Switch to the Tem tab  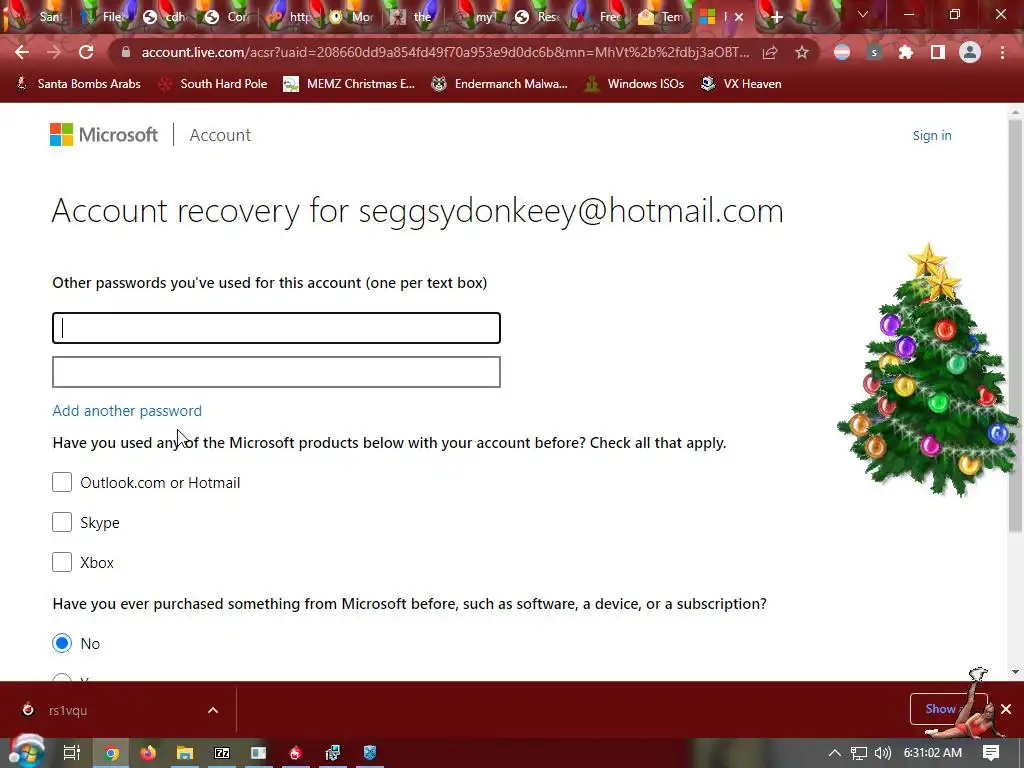[662, 17]
